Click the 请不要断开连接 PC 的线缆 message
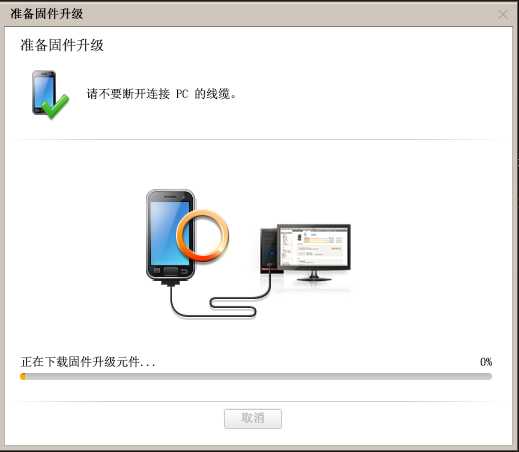The height and width of the screenshot is (452, 519). pyautogui.click(x=162, y=94)
